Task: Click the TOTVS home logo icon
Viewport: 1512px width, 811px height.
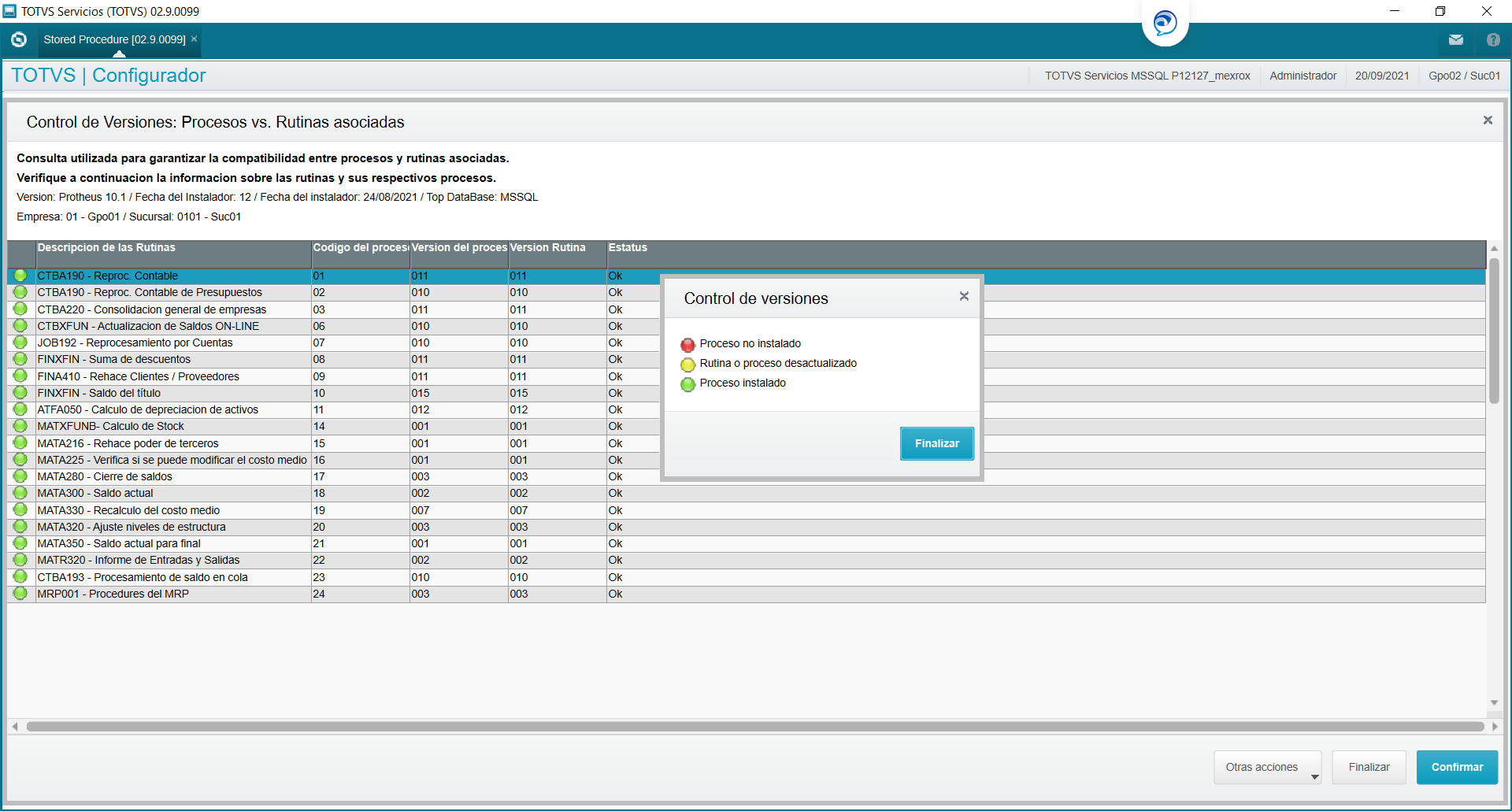Action: [19, 39]
